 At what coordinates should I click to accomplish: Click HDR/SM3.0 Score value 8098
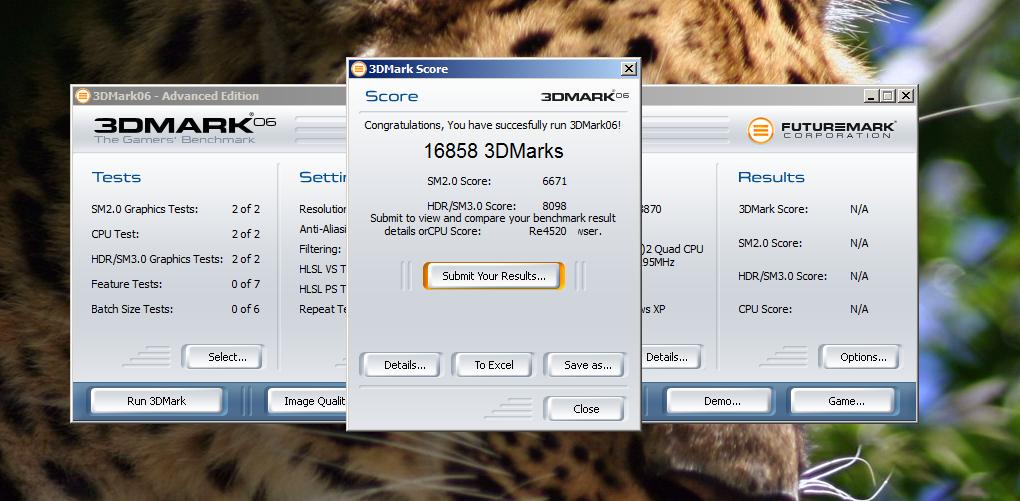click(x=554, y=206)
